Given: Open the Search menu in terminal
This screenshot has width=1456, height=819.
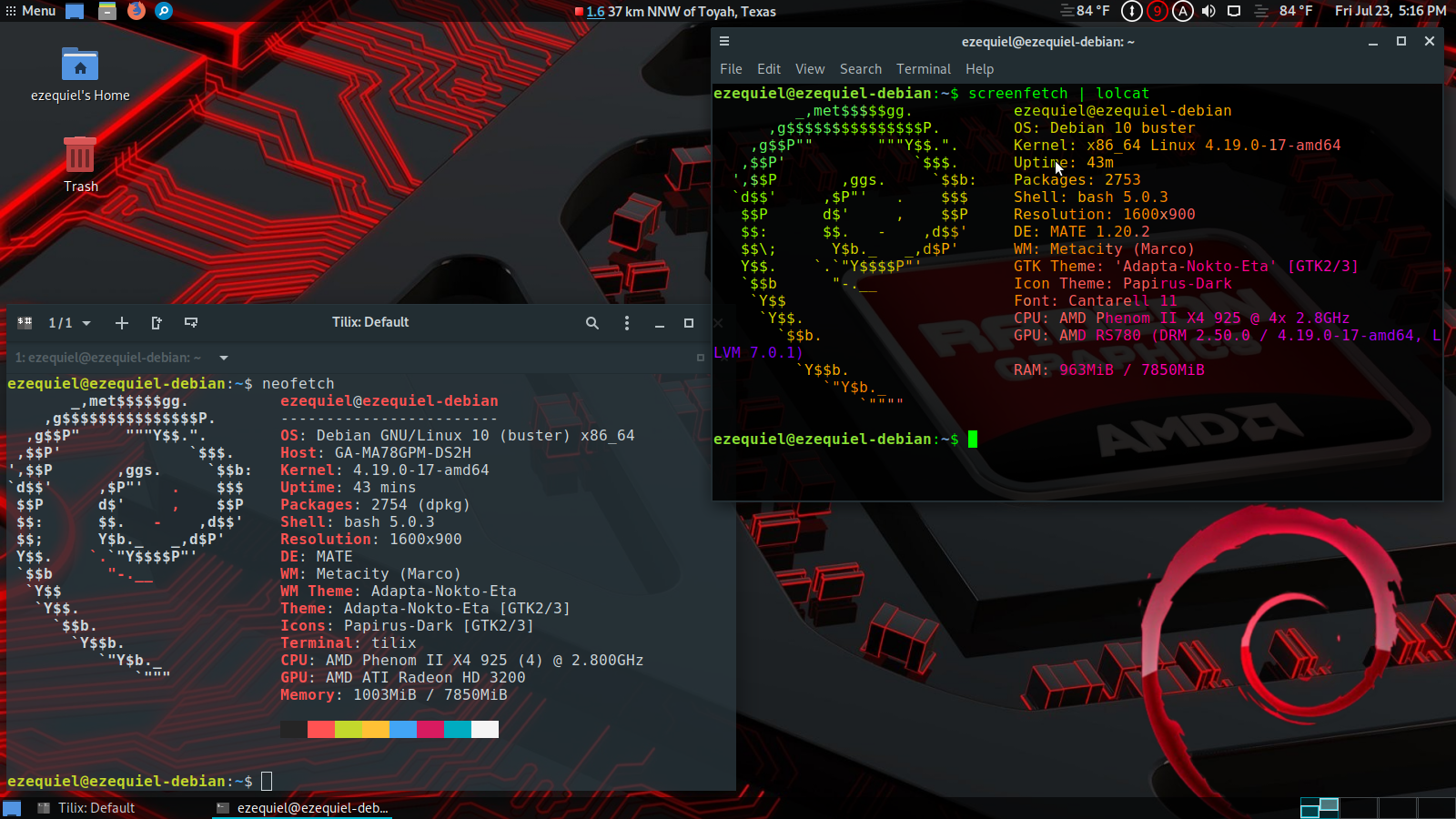Looking at the screenshot, I should tap(861, 69).
